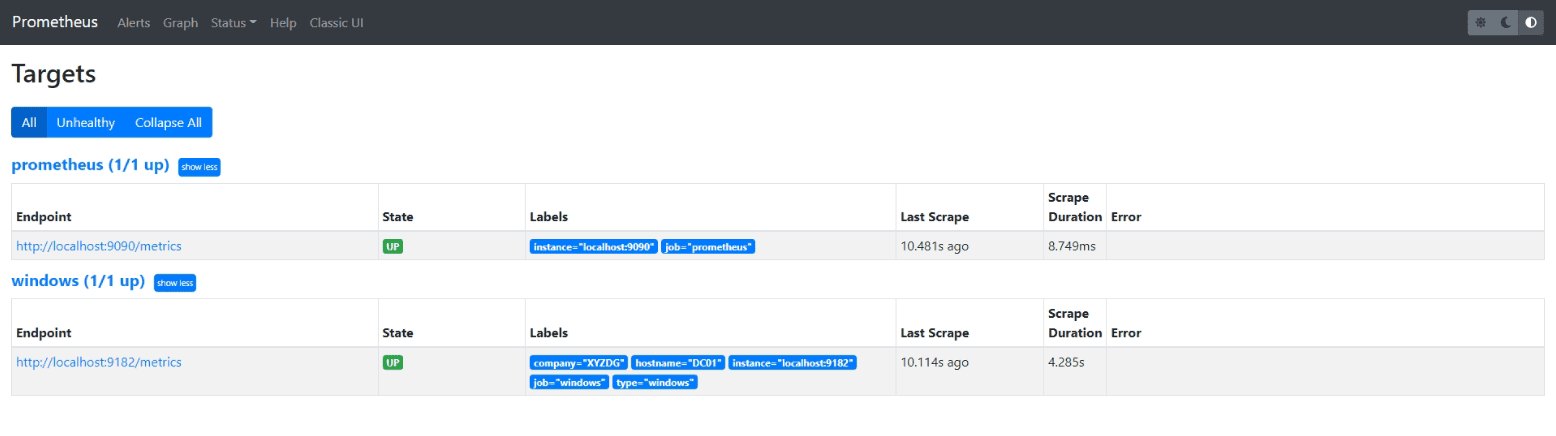
Task: Collapse windows group with show less
Action: pos(175,283)
